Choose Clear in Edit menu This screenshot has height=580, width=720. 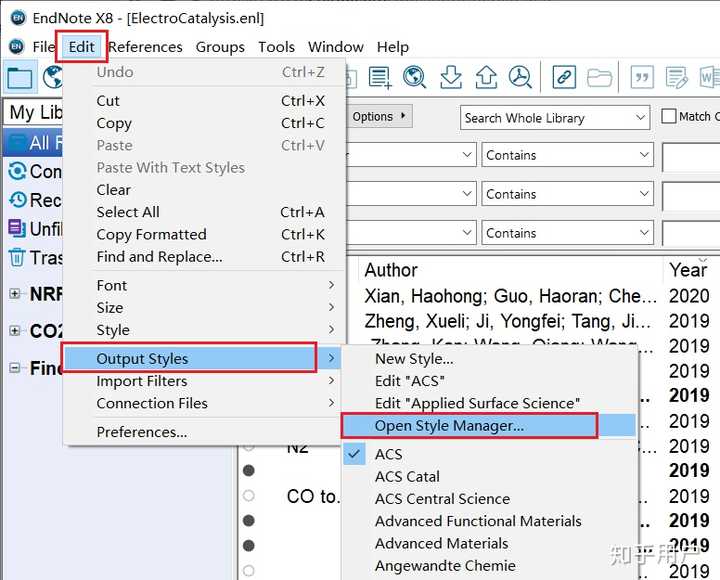coord(204,190)
